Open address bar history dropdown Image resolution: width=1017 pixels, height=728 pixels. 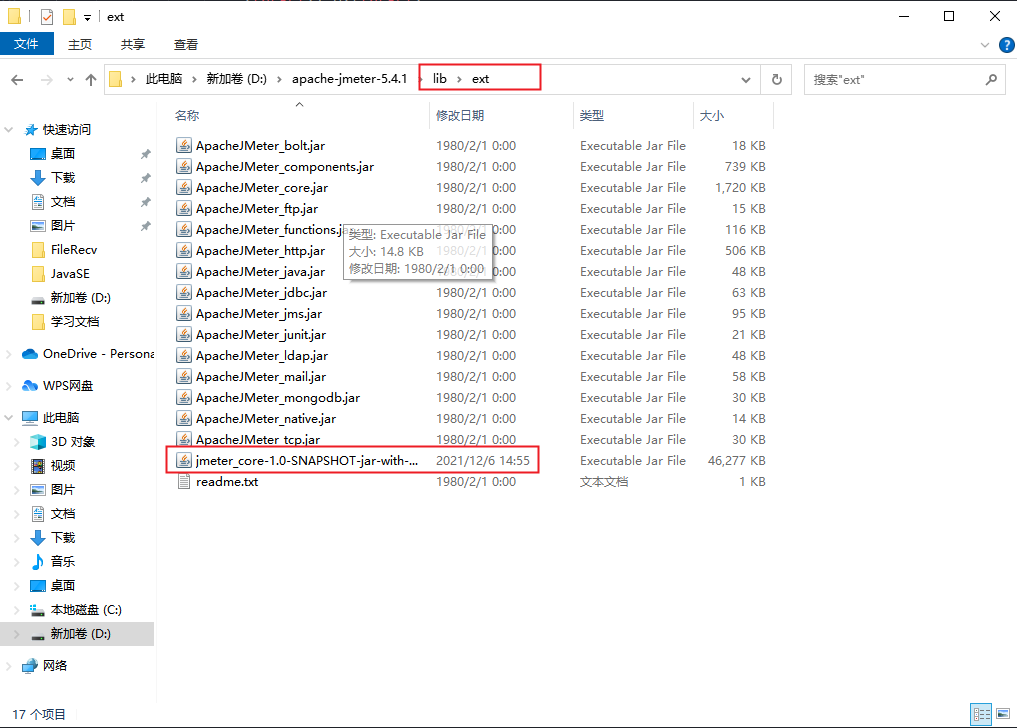(746, 80)
